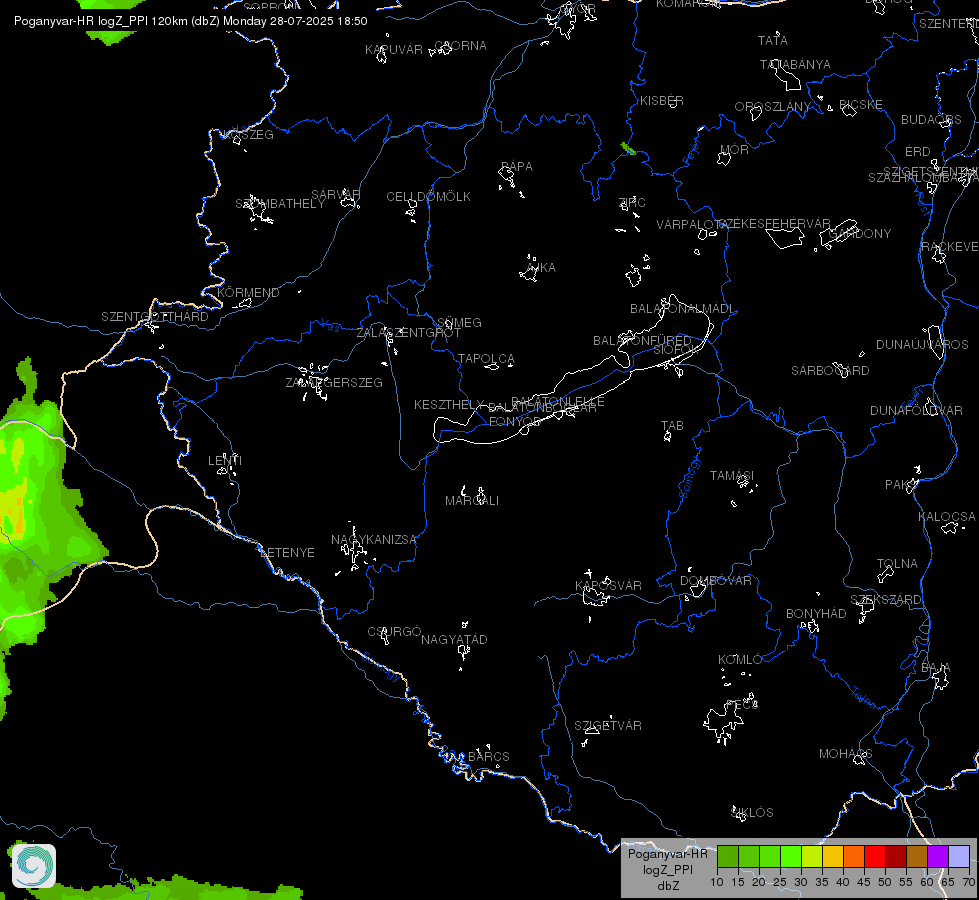979x900 pixels.
Task: Pick the yellow 35-40 dBZ legend swatch
Action: point(833,857)
